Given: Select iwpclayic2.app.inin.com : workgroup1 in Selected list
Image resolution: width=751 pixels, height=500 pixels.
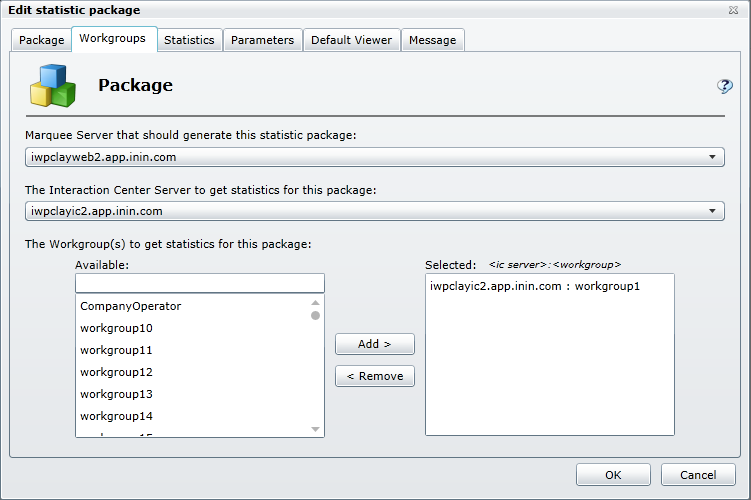Looking at the screenshot, I should point(534,287).
